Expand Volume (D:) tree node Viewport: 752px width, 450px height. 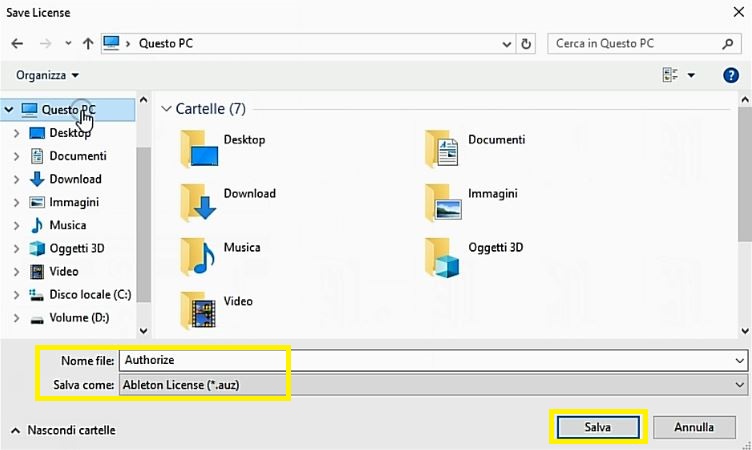click(x=16, y=317)
